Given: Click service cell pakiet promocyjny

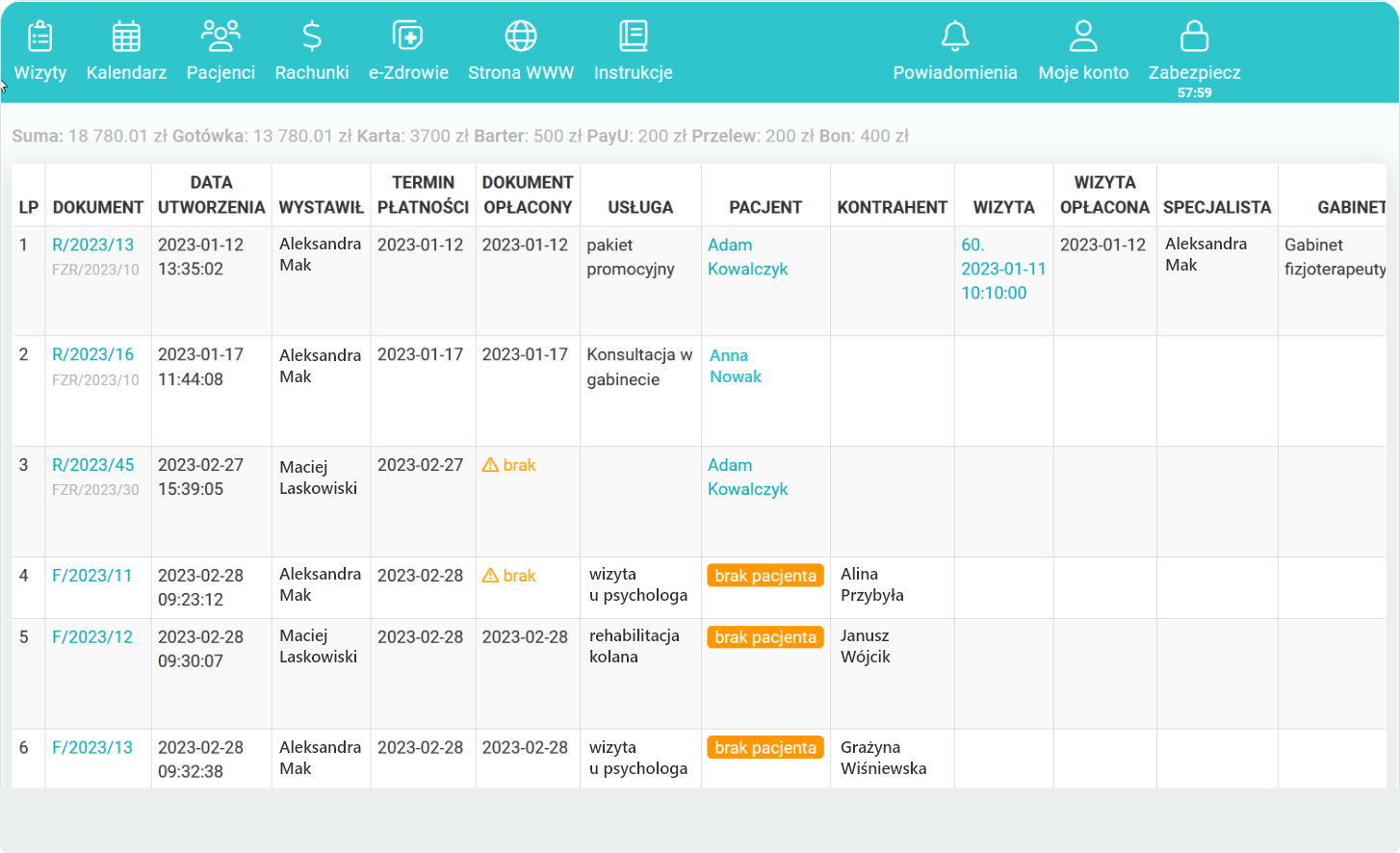Looking at the screenshot, I should tap(631, 257).
